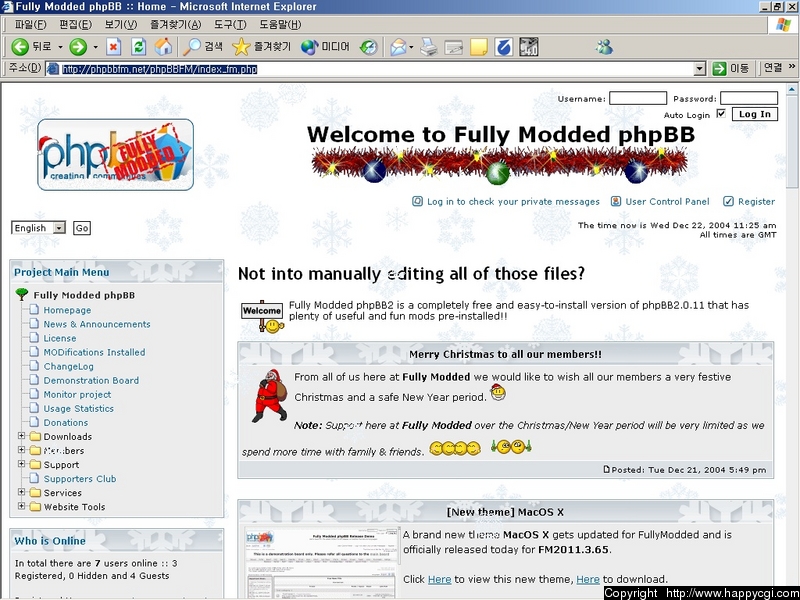
Task: Open the English language dropdown
Action: [x=60, y=228]
